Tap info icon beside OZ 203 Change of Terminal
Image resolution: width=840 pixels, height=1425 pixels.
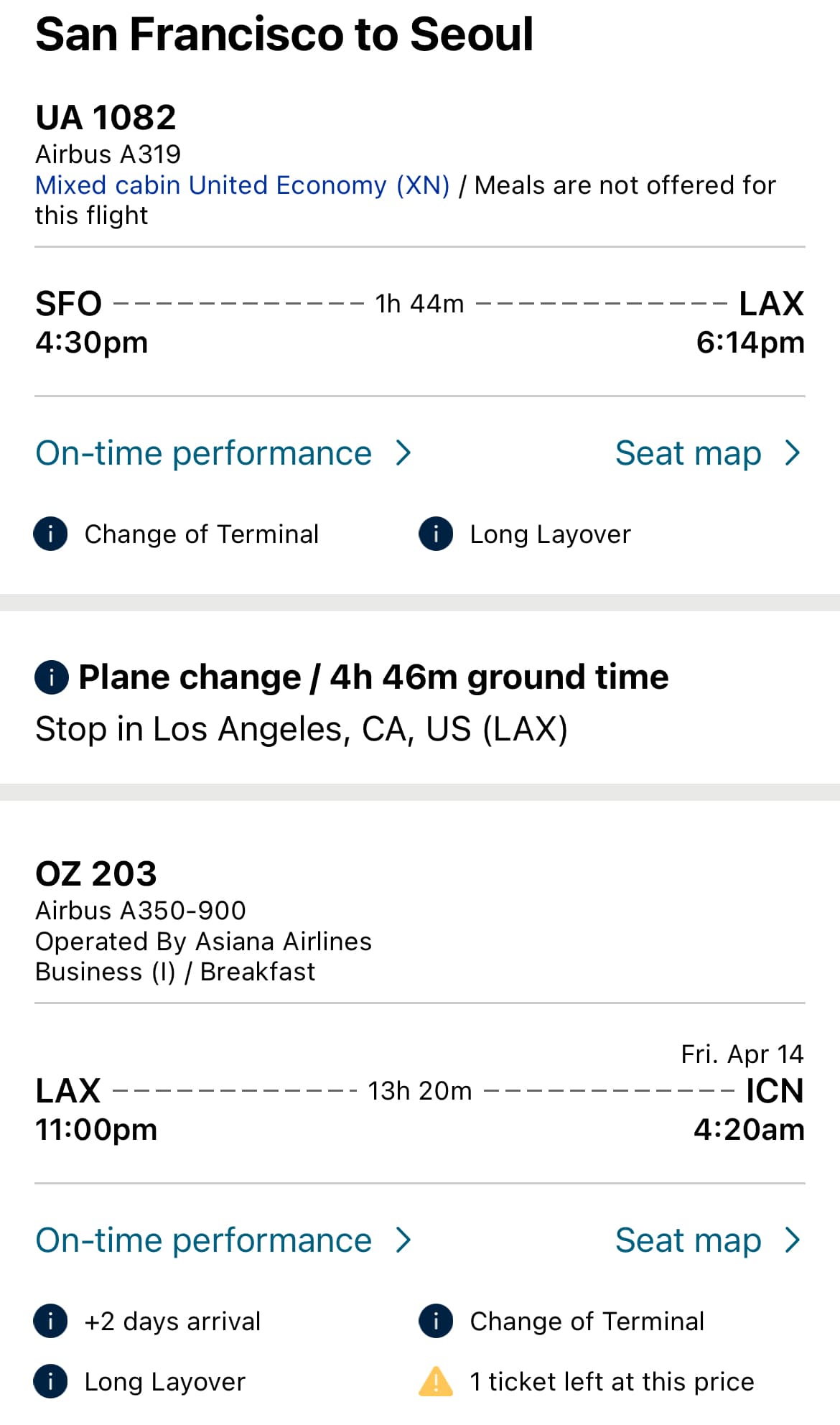click(436, 1321)
